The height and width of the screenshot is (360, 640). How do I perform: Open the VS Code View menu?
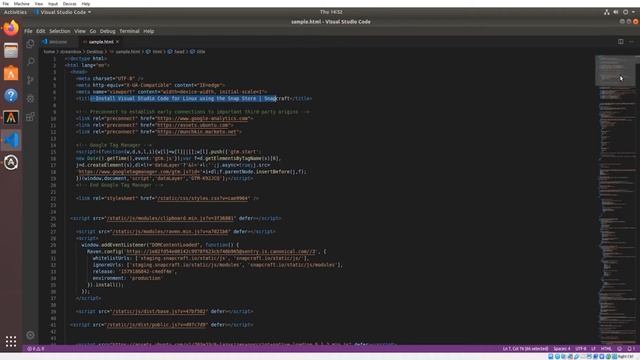coord(80,31)
